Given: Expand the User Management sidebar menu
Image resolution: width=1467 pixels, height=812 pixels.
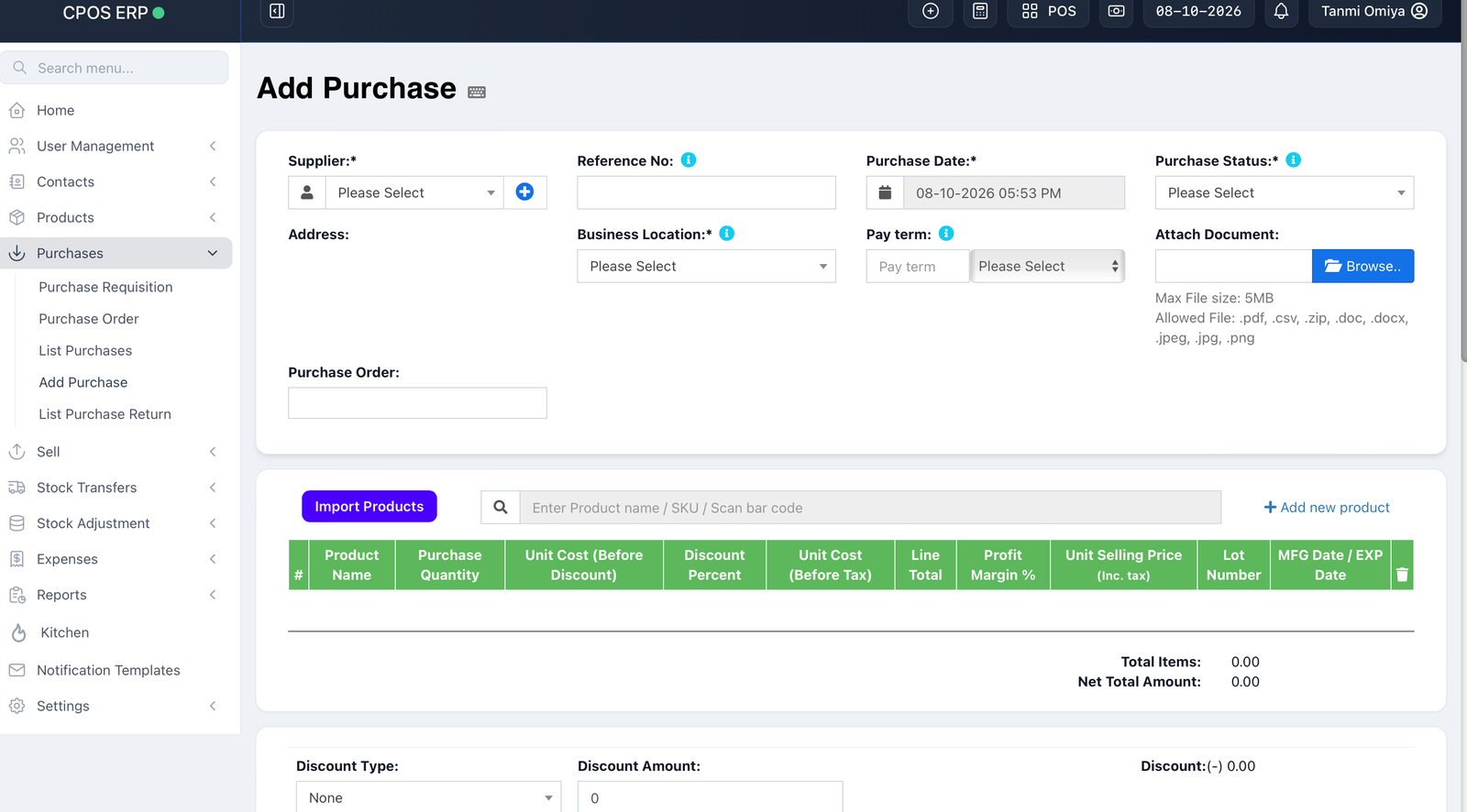Looking at the screenshot, I should pyautogui.click(x=116, y=146).
